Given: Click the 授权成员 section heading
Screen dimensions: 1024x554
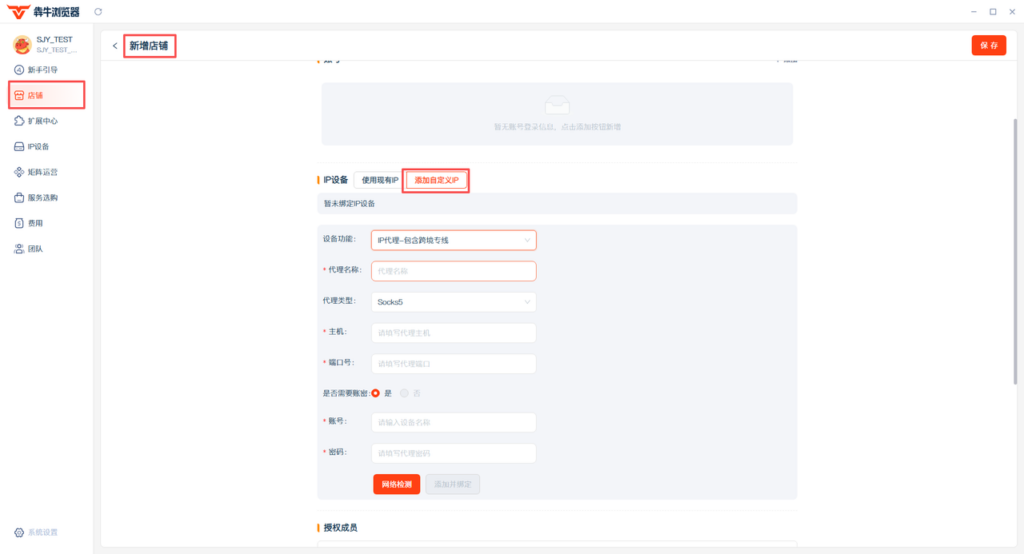Looking at the screenshot, I should click(x=340, y=528).
